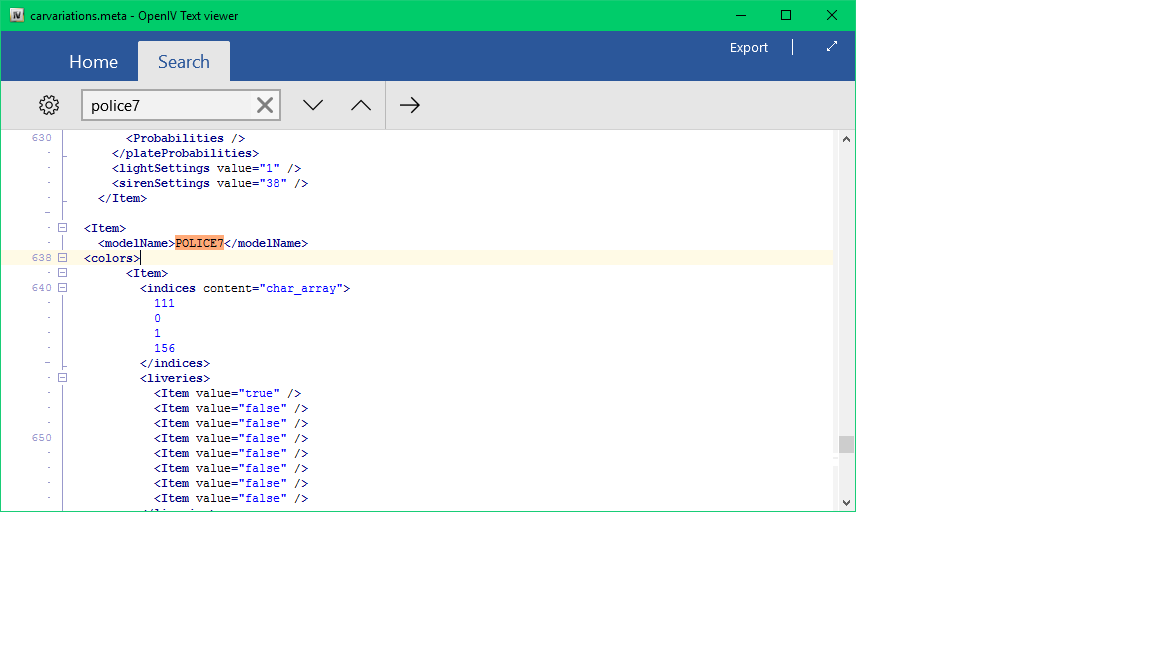This screenshot has height=648, width=1152.
Task: Switch to the Home tab
Action: [93, 62]
